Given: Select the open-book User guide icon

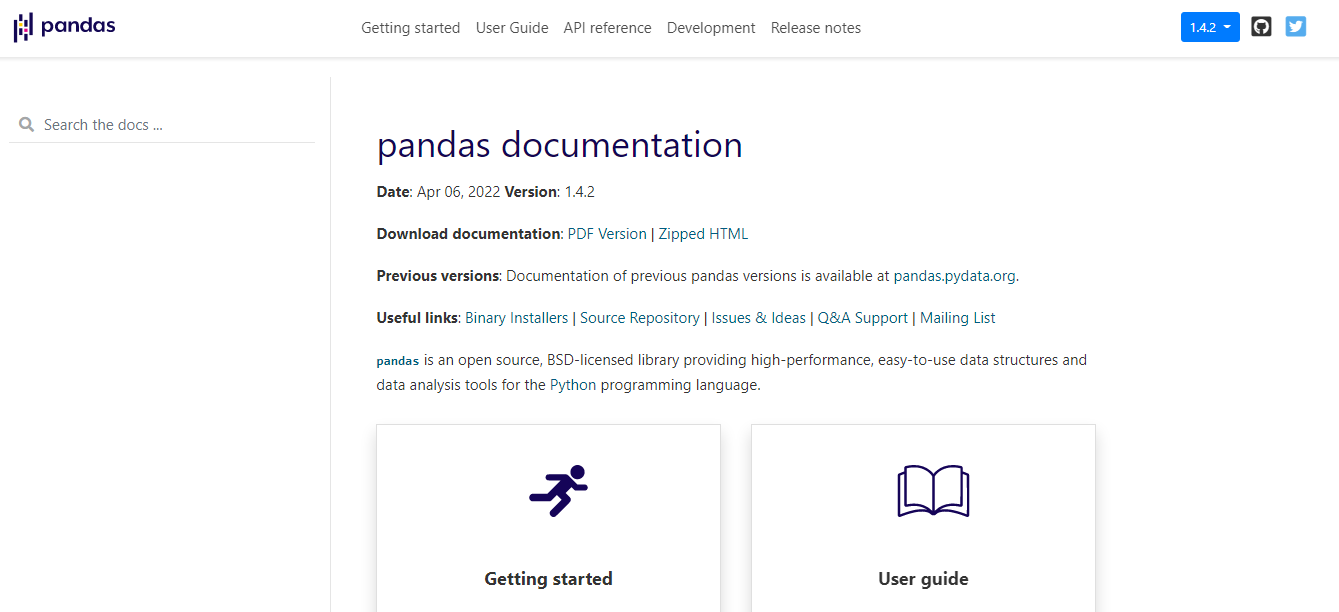Looking at the screenshot, I should coord(932,491).
